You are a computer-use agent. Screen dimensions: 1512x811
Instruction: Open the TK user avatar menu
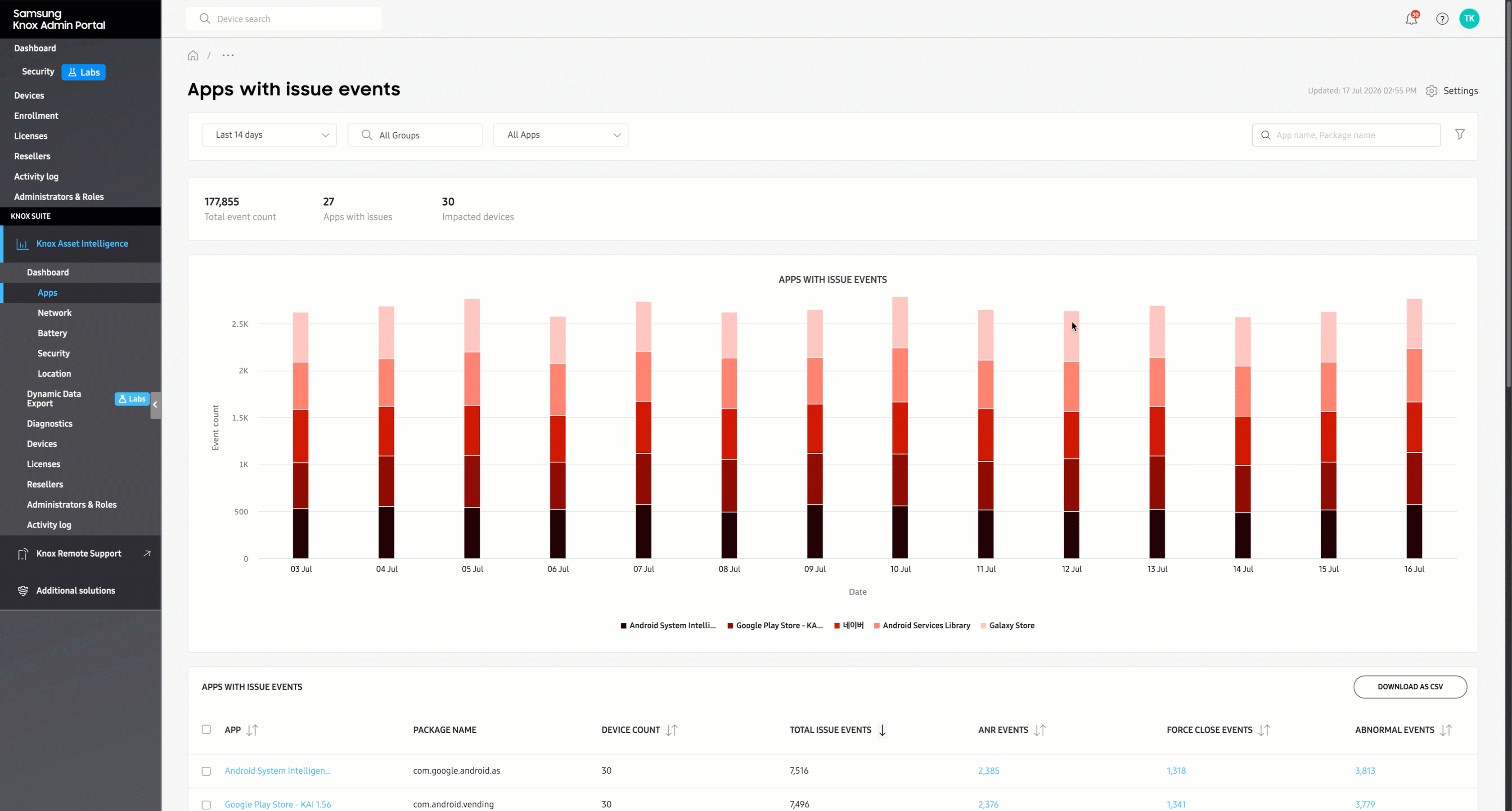tap(1469, 19)
